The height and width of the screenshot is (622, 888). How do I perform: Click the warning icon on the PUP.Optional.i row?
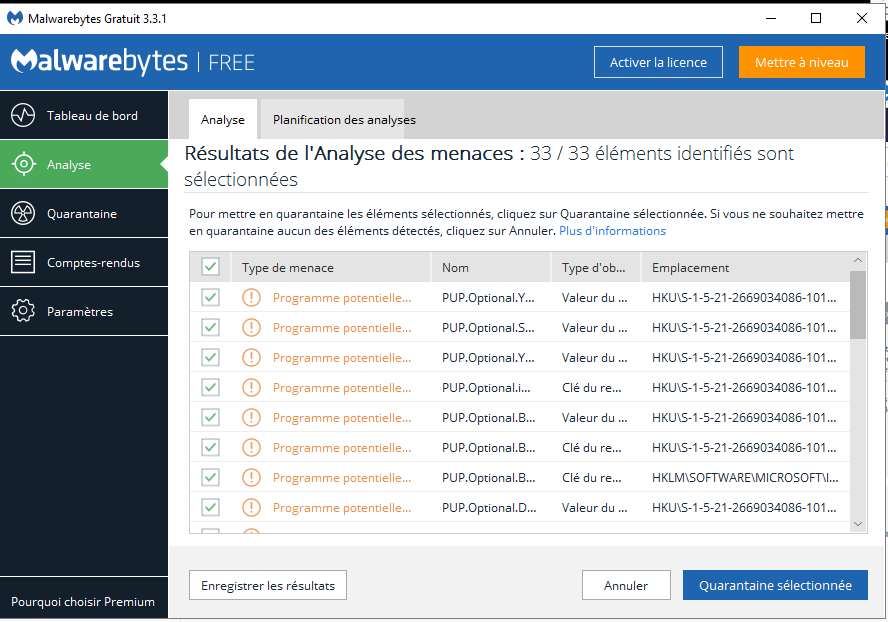coord(251,387)
